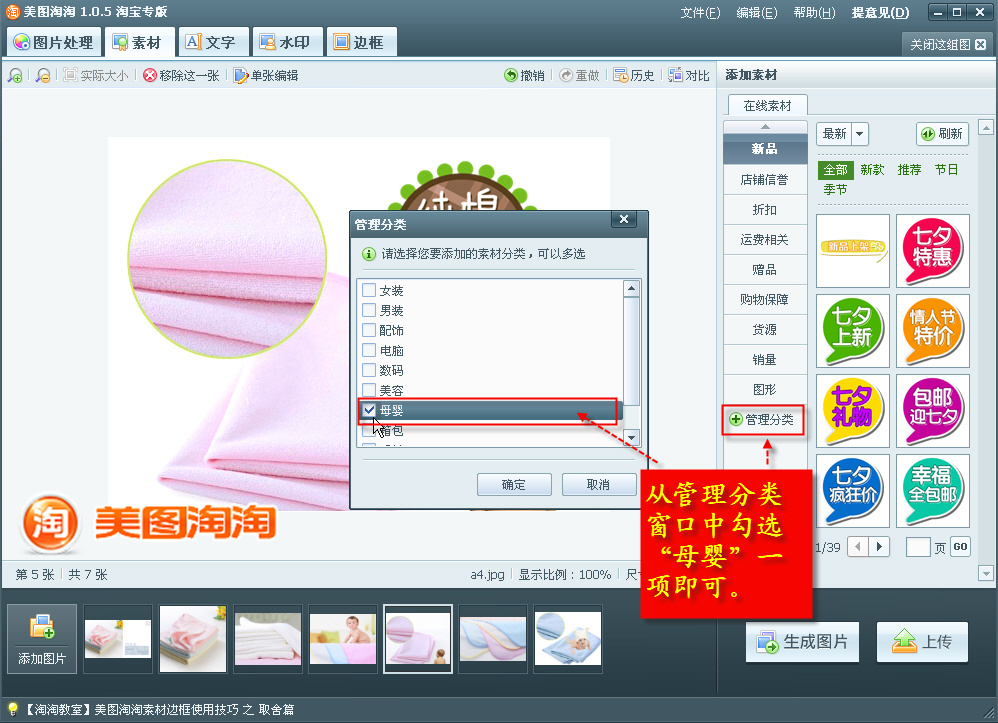This screenshot has width=998, height=723.
Task: Filter materials by 季节
Action: [835, 190]
